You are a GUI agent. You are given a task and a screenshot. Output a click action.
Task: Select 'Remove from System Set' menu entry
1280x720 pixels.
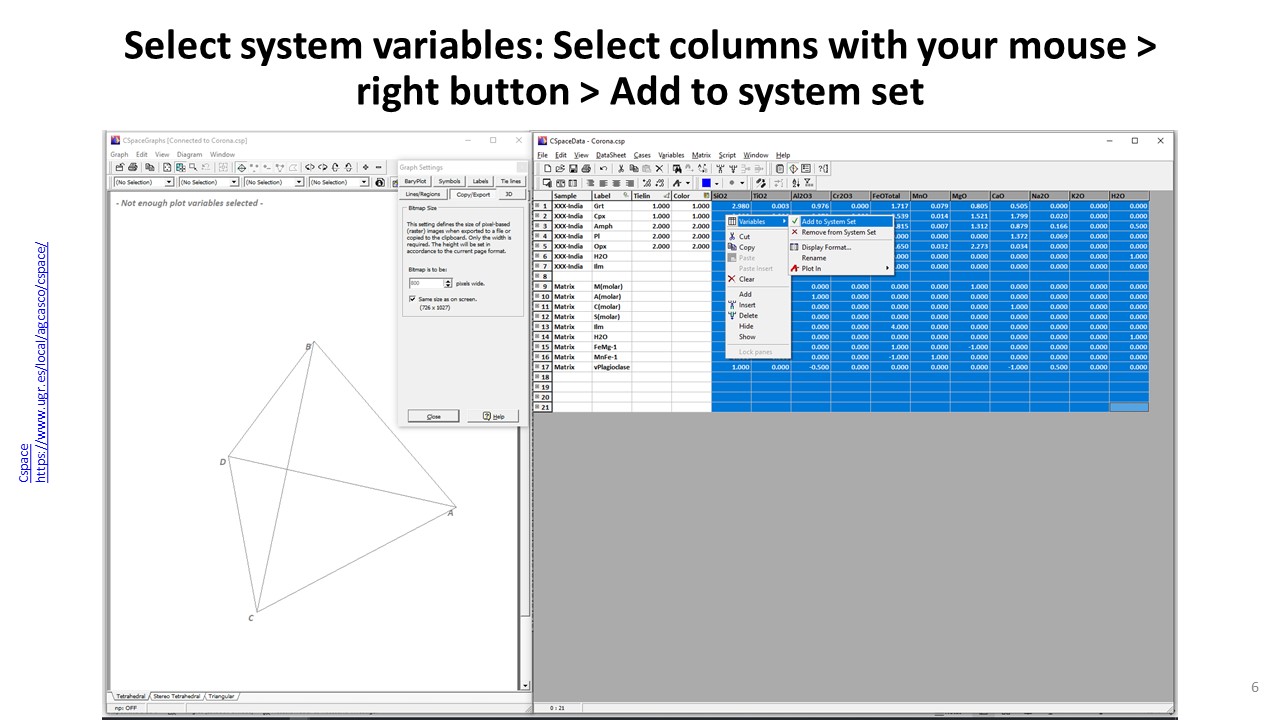click(x=838, y=232)
